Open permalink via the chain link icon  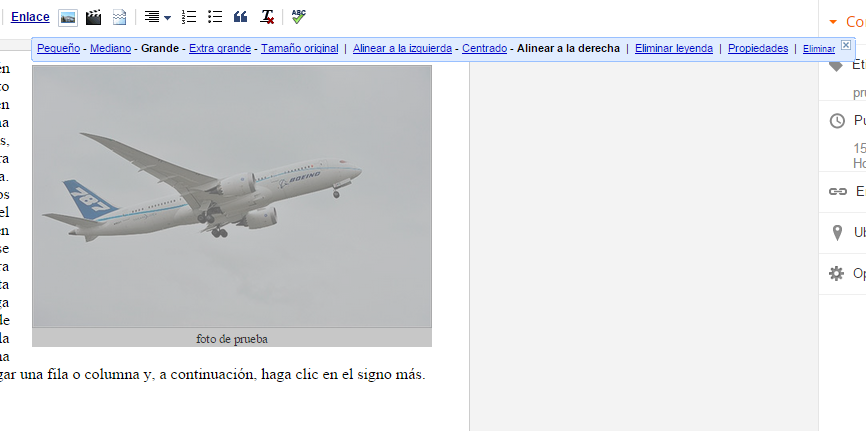pyautogui.click(x=838, y=191)
